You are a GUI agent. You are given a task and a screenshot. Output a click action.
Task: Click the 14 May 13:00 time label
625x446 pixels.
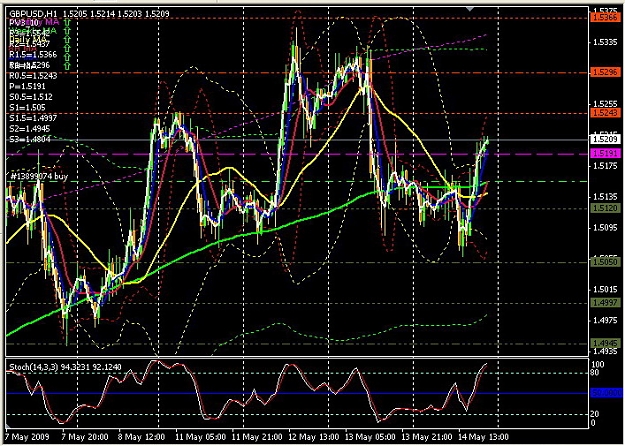pyautogui.click(x=483, y=437)
